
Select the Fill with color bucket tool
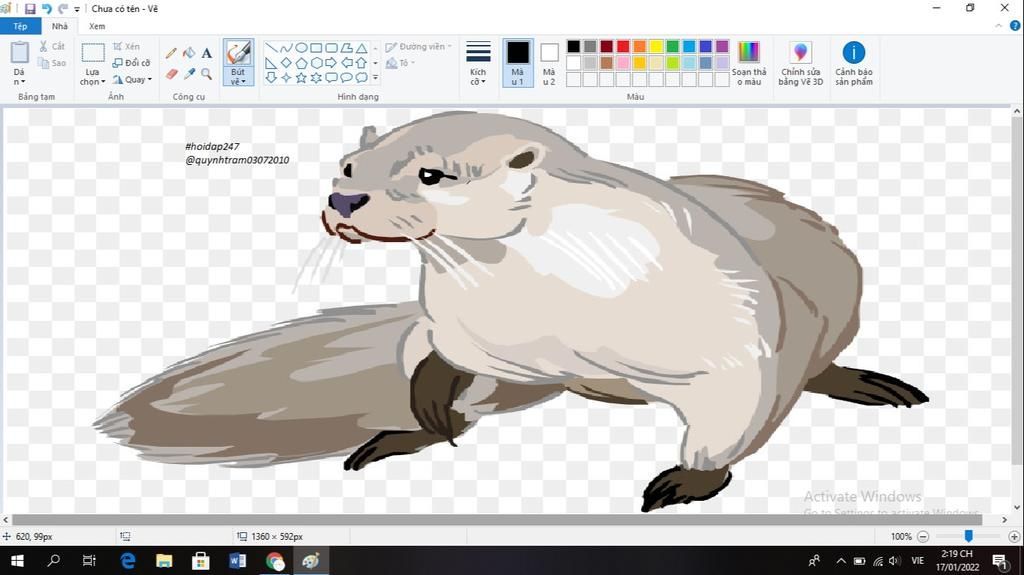click(189, 53)
